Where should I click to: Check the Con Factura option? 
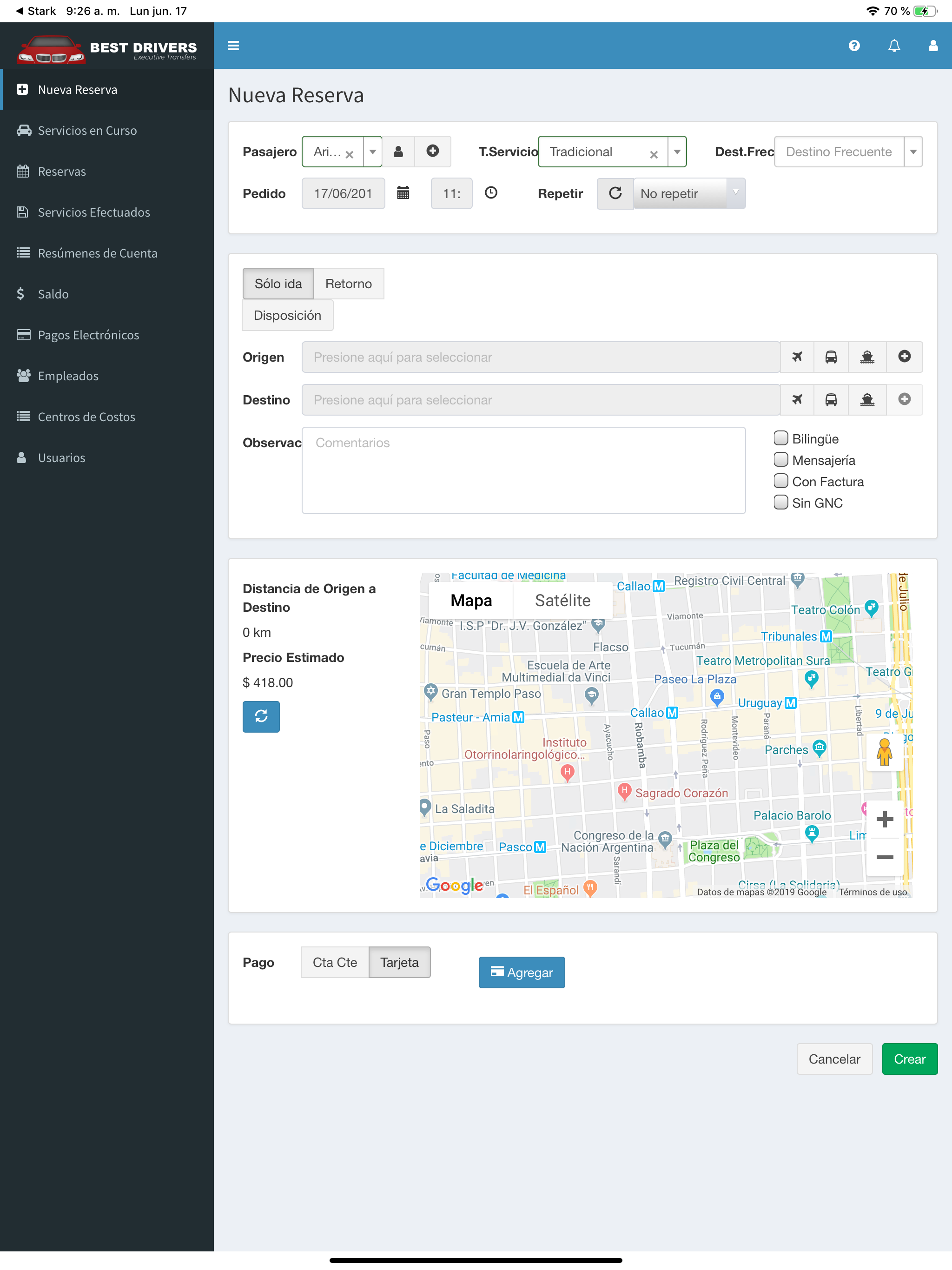click(x=780, y=481)
